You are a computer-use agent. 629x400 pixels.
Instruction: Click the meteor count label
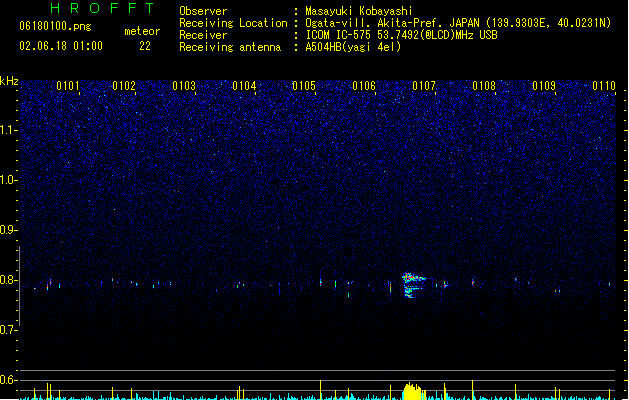[142, 31]
